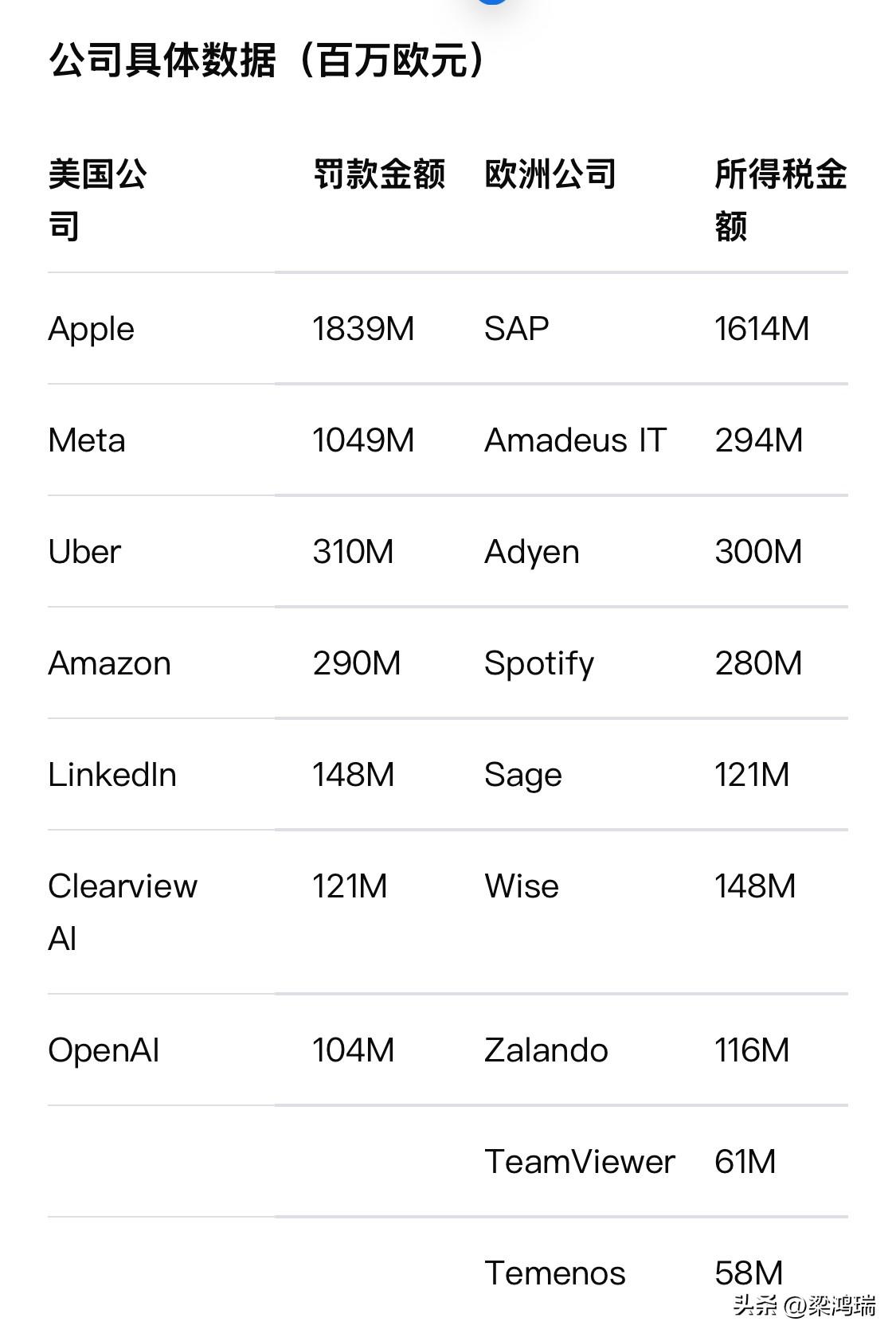896x1337 pixels.
Task: Click the OpenAI row label
Action: [104, 1050]
